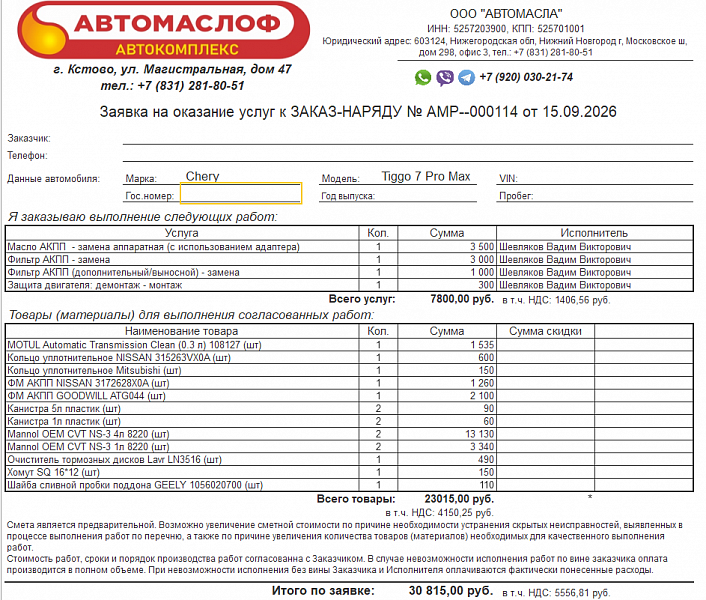Click the 2 100 sum cell
This screenshot has width=706, height=600.
pos(447,396)
